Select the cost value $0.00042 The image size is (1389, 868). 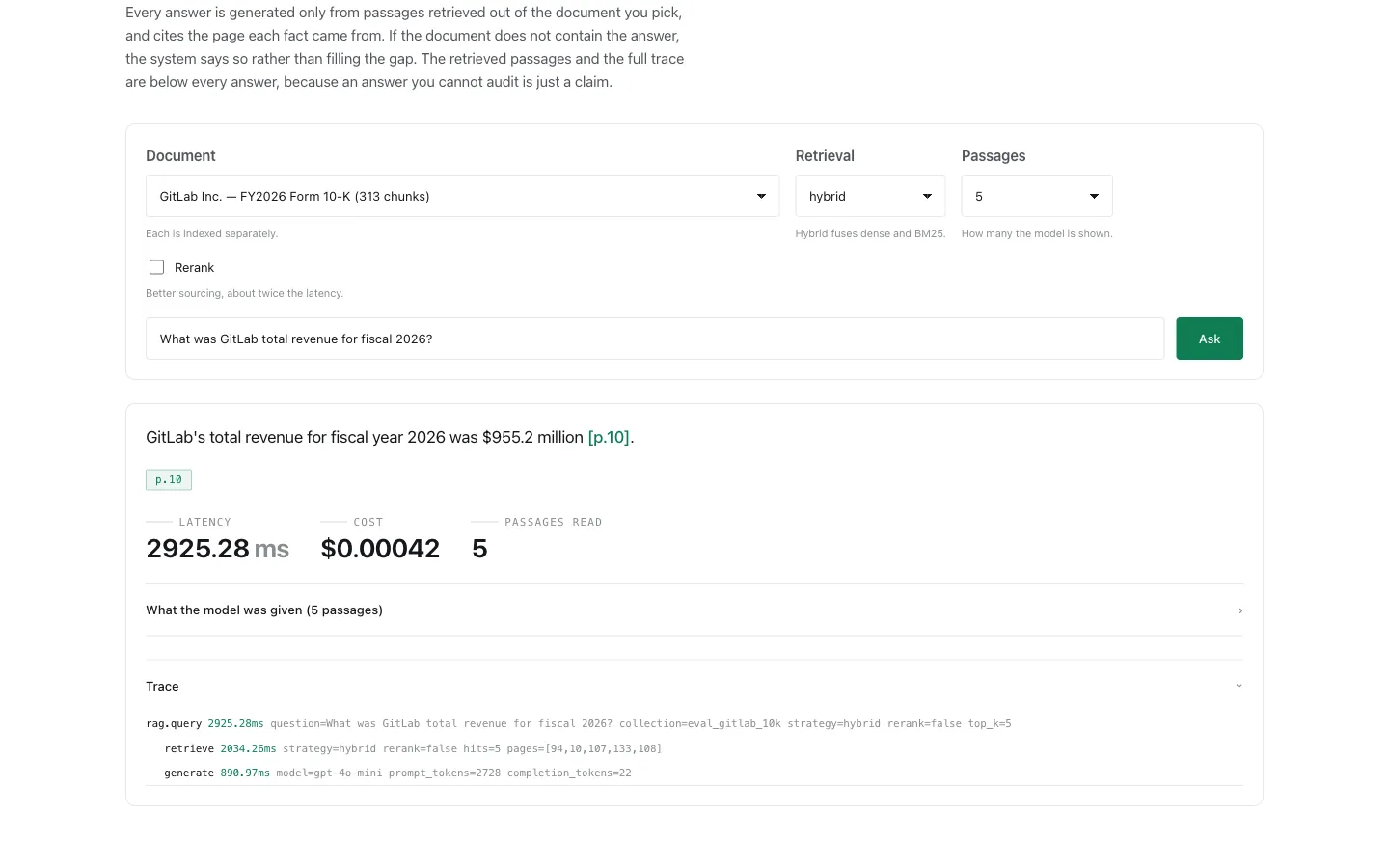(x=380, y=549)
